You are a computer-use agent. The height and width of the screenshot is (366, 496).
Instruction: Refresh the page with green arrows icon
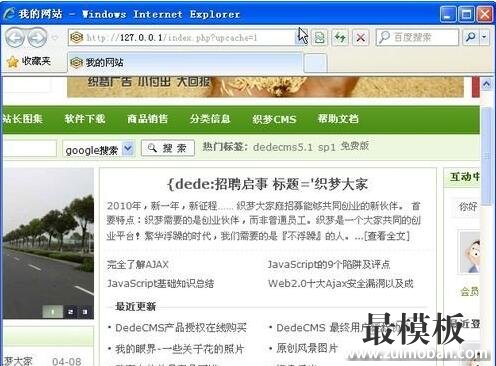[340, 37]
